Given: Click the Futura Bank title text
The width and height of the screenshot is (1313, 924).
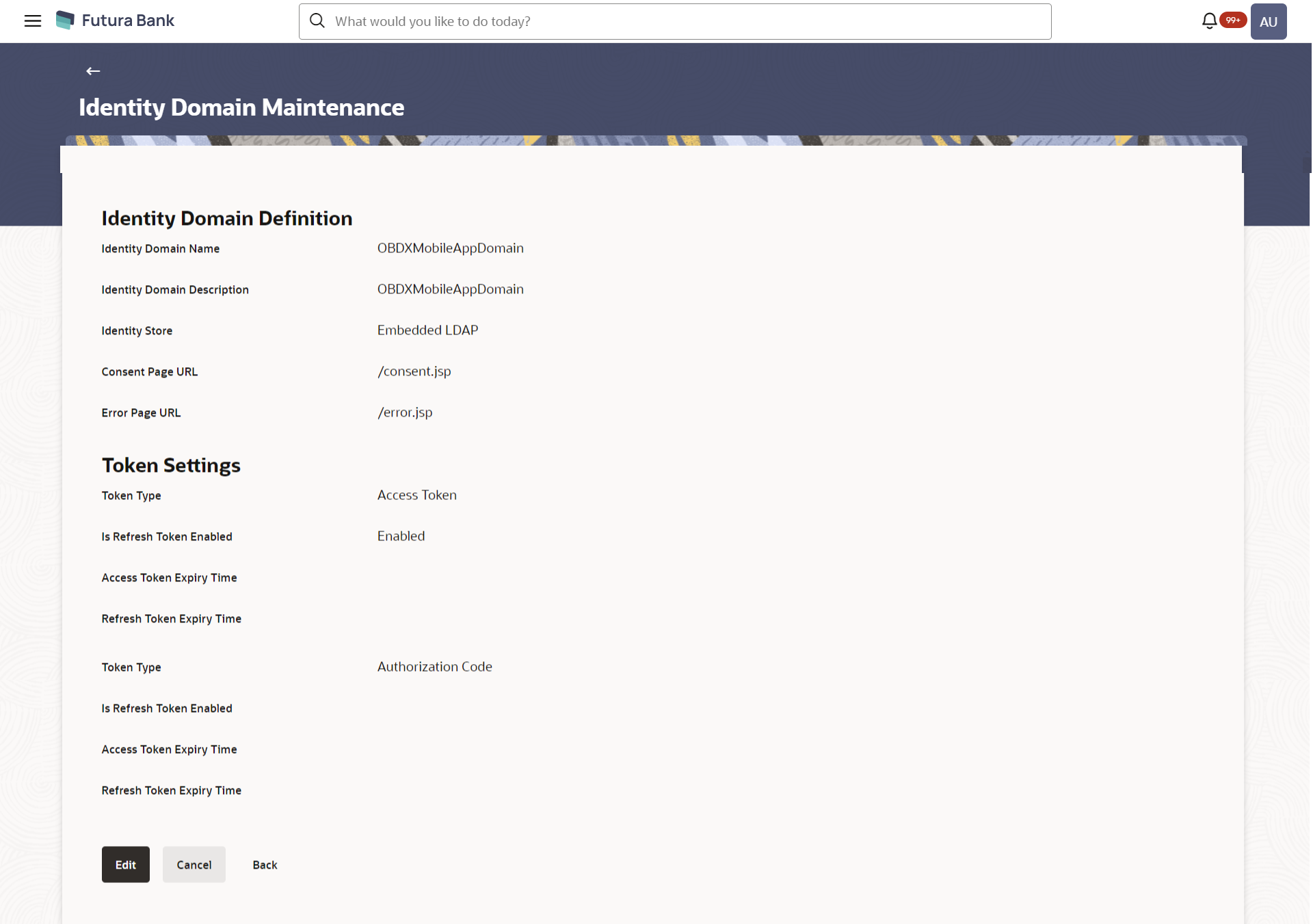Looking at the screenshot, I should coord(128,21).
